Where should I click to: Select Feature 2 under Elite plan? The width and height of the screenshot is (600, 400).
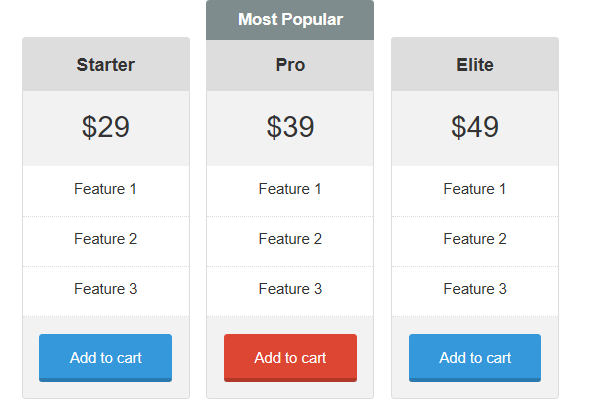[475, 239]
